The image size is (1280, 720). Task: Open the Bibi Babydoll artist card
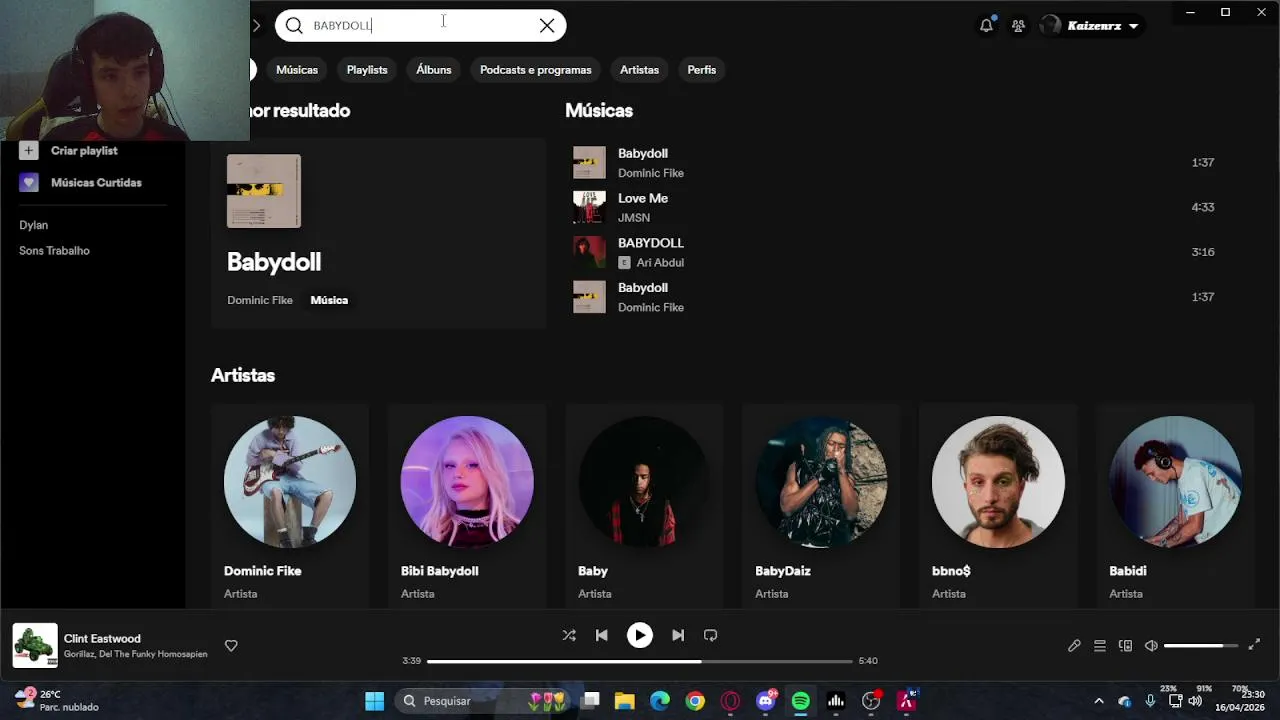point(467,506)
